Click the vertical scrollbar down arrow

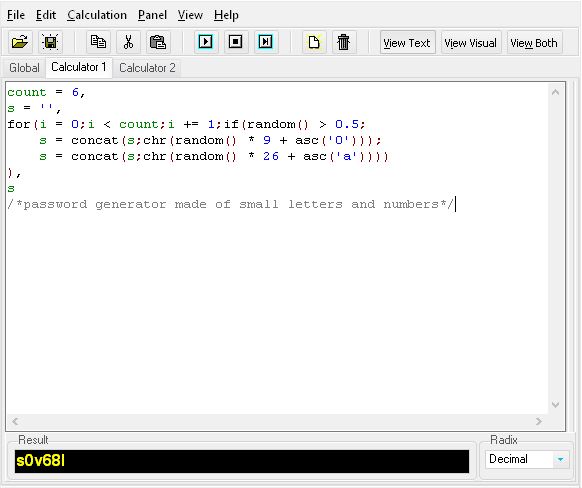pyautogui.click(x=555, y=405)
